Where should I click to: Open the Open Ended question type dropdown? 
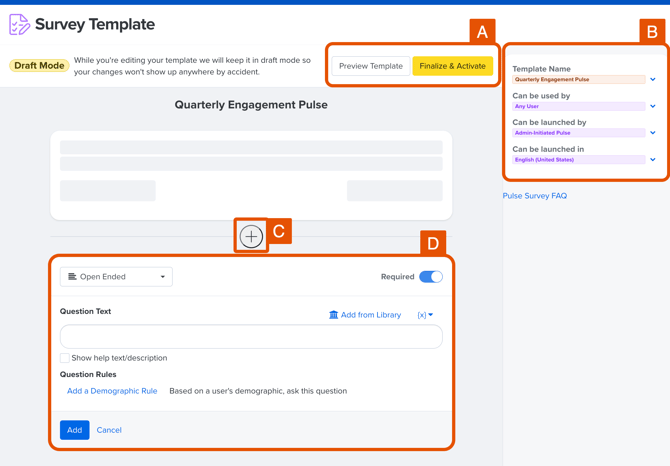click(116, 277)
